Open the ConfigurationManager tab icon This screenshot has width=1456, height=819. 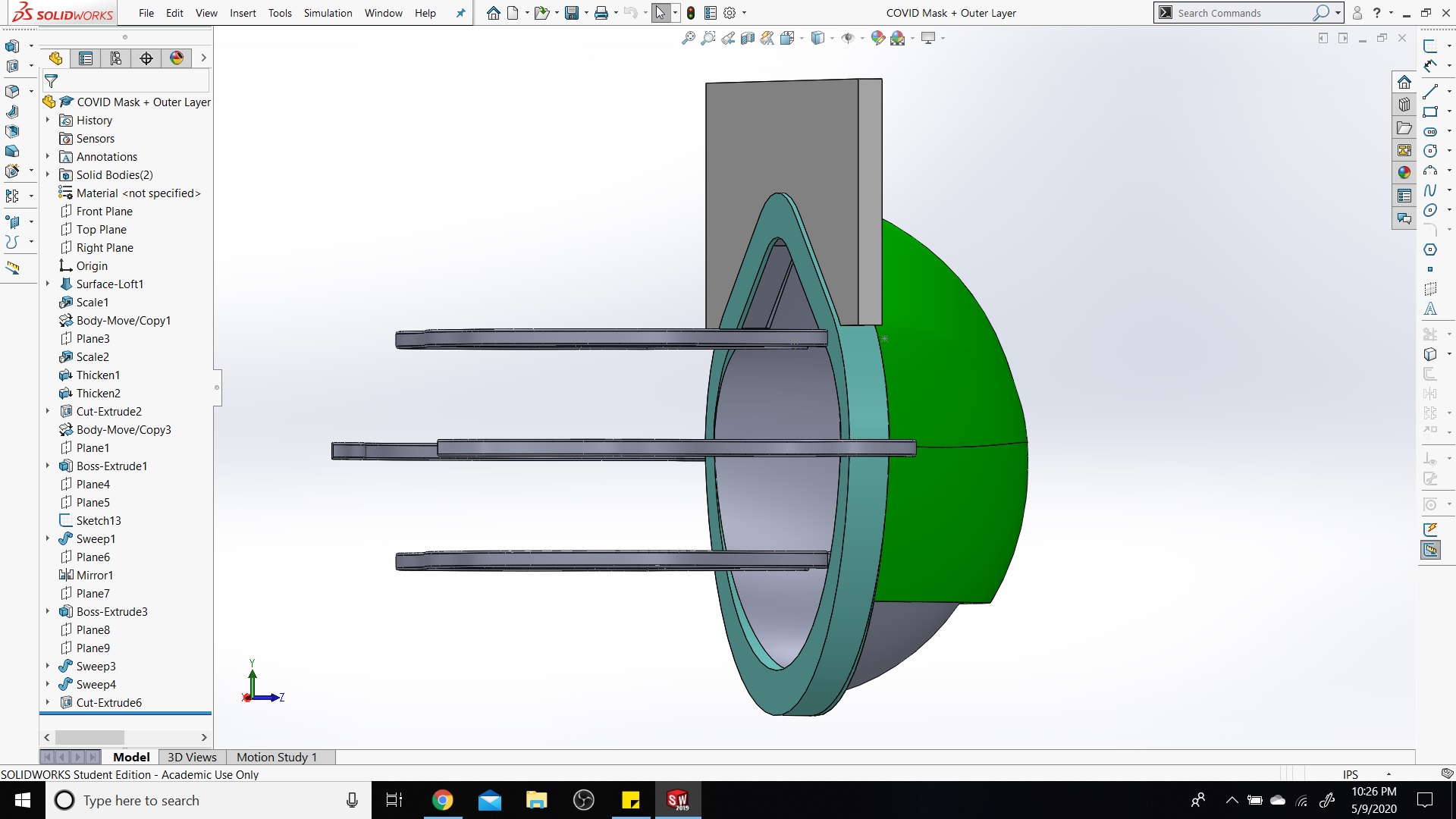click(x=116, y=58)
